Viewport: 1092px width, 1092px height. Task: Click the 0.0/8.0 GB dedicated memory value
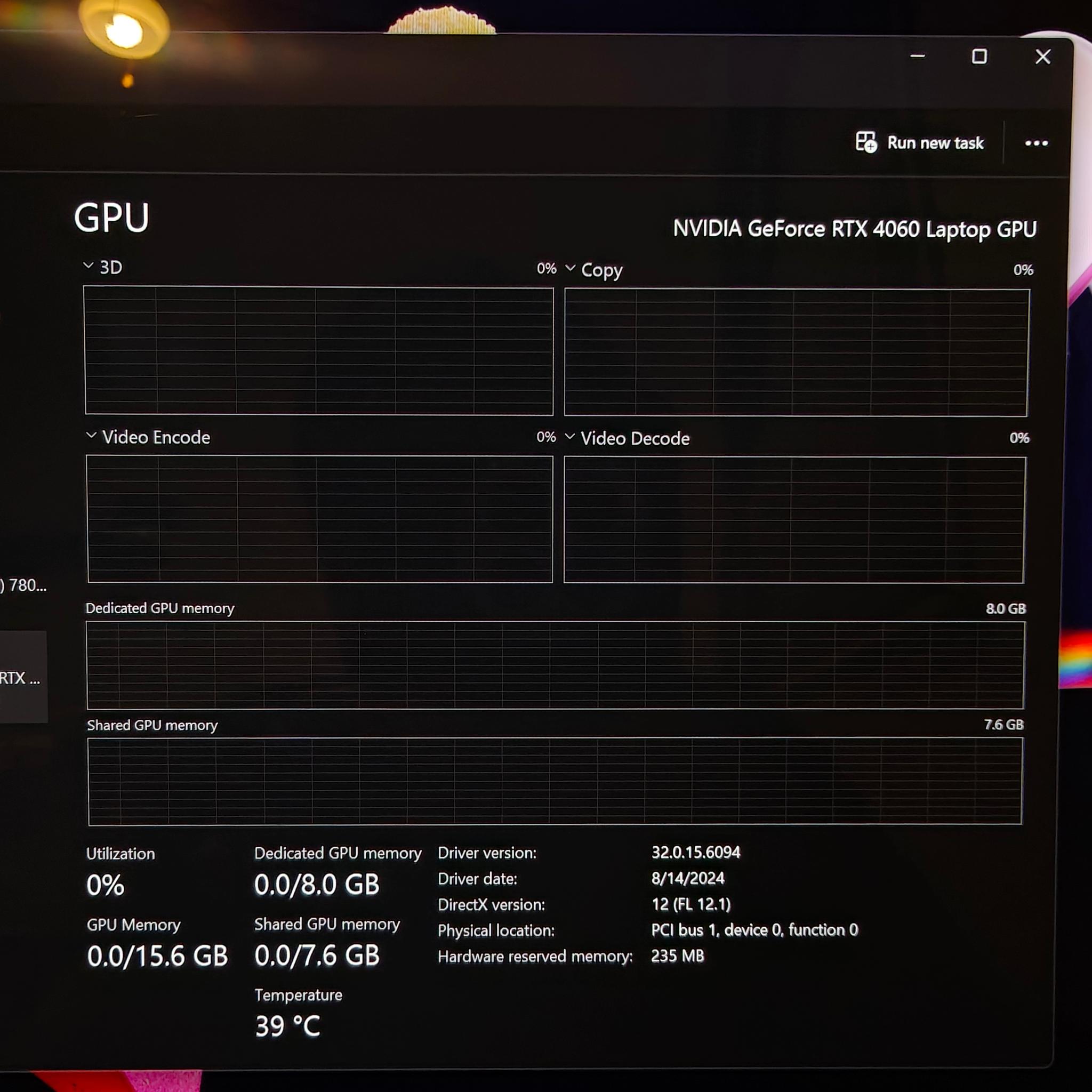point(317,885)
